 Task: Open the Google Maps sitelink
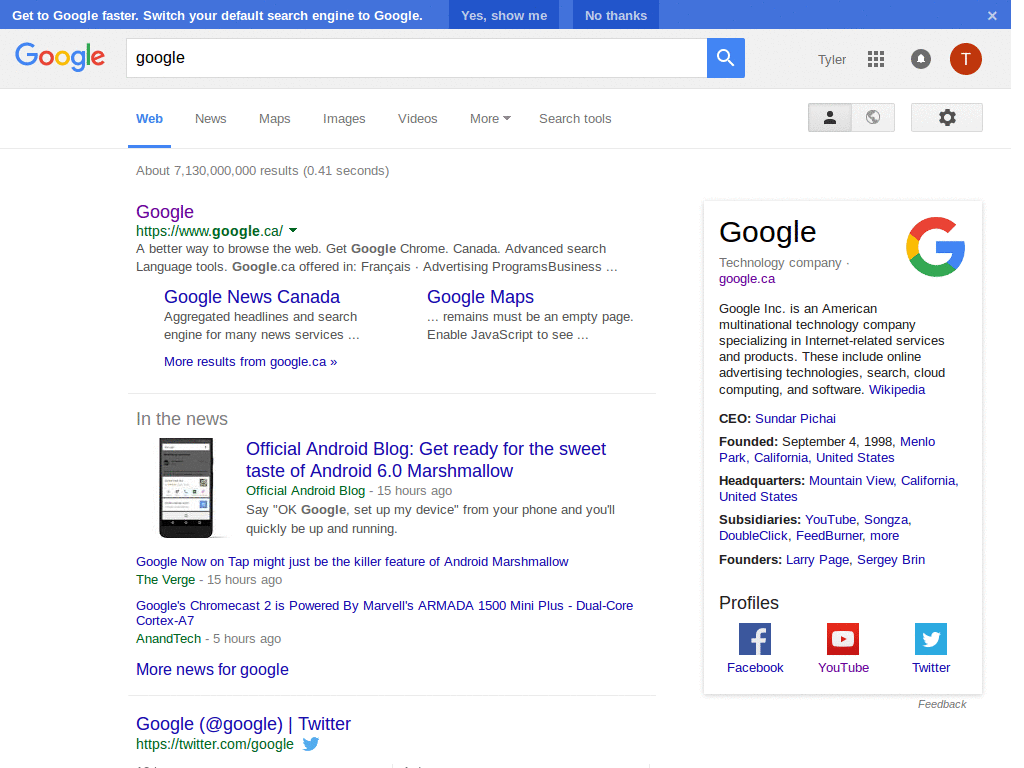(x=480, y=296)
